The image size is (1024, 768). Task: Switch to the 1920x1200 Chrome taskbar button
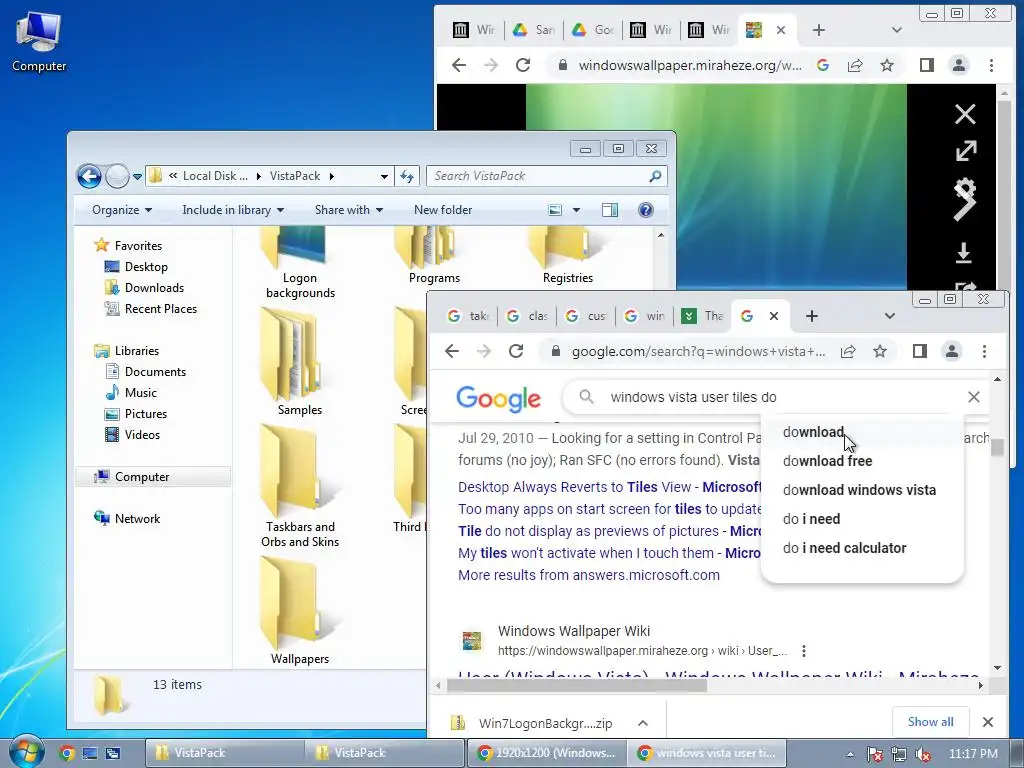point(547,752)
